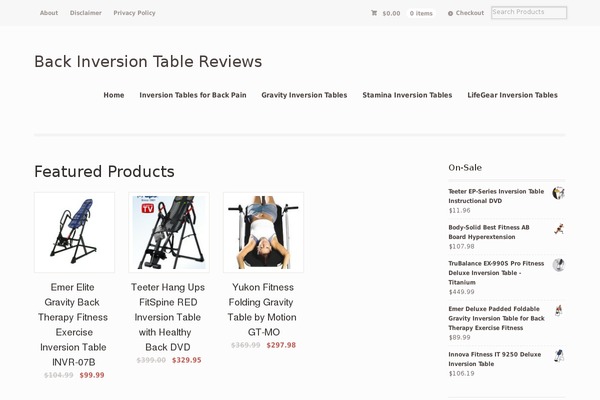Click the Teeter Hang Ups product image
Viewport: 600px width, 400px height.
pyautogui.click(x=169, y=232)
